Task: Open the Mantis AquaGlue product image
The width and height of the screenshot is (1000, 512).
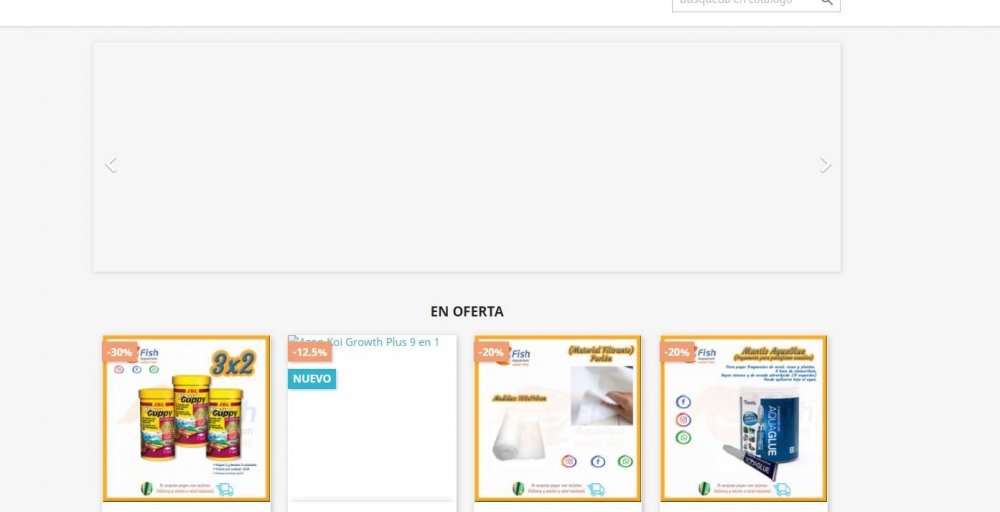Action: tap(744, 418)
